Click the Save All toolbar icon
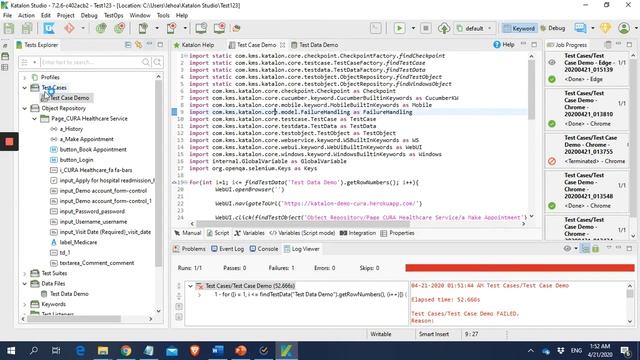This screenshot has height=360, width=640. click(27, 28)
